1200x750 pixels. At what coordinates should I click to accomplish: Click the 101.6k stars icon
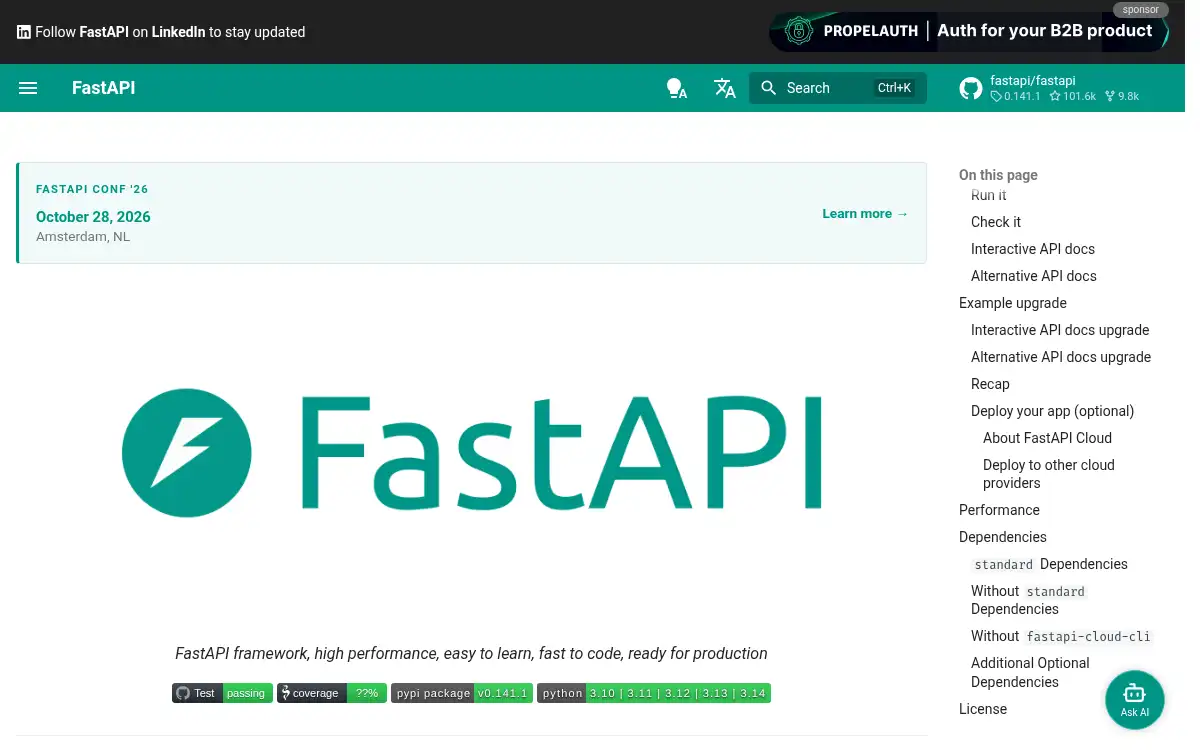coord(1055,97)
